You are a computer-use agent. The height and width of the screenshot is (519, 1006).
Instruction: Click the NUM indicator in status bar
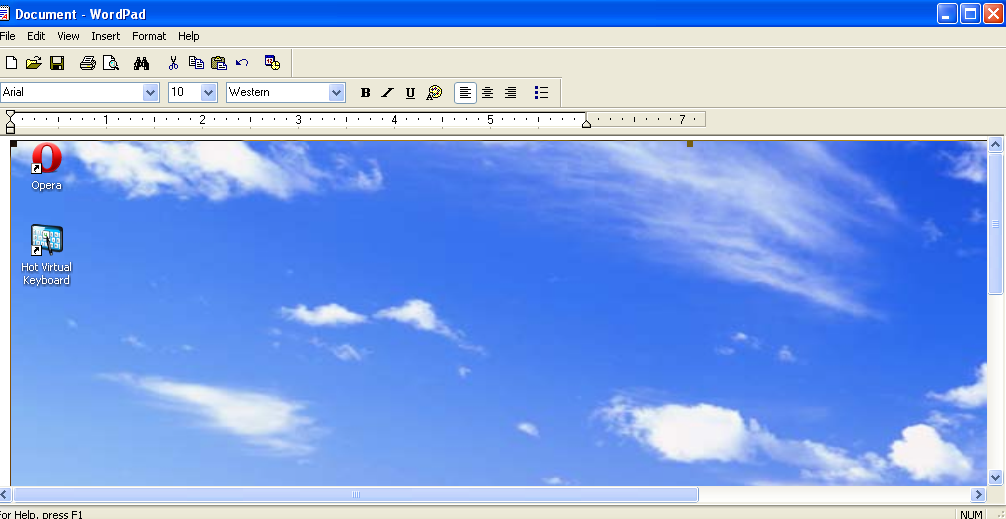[x=971, y=514]
